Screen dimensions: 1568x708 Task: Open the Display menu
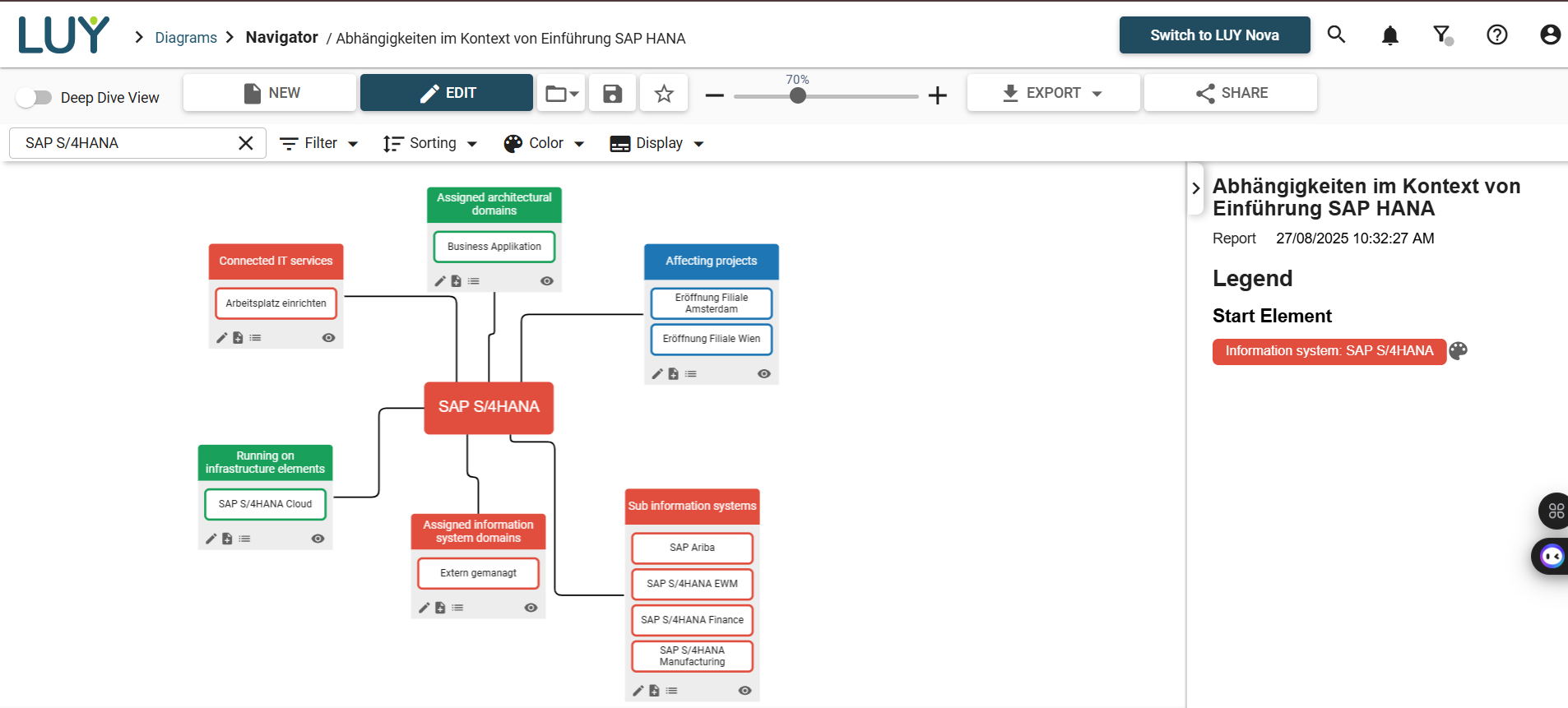tap(656, 143)
